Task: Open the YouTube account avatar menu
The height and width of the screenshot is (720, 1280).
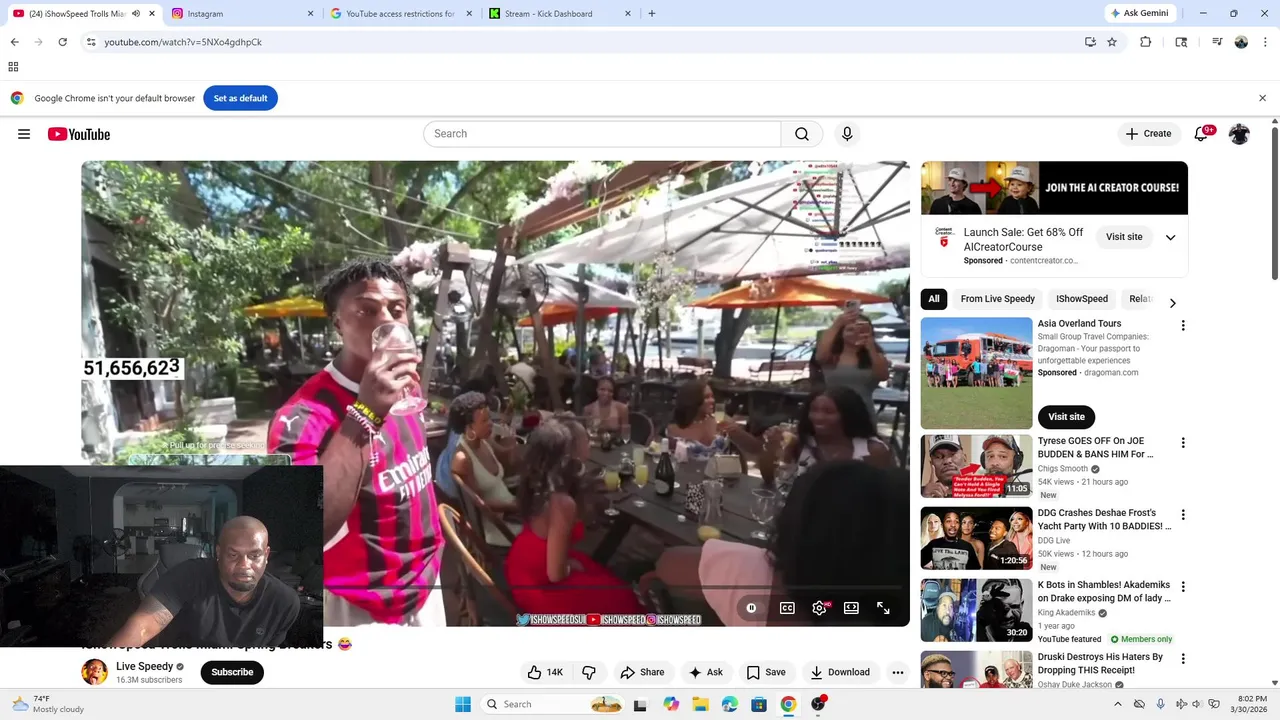Action: [x=1239, y=134]
